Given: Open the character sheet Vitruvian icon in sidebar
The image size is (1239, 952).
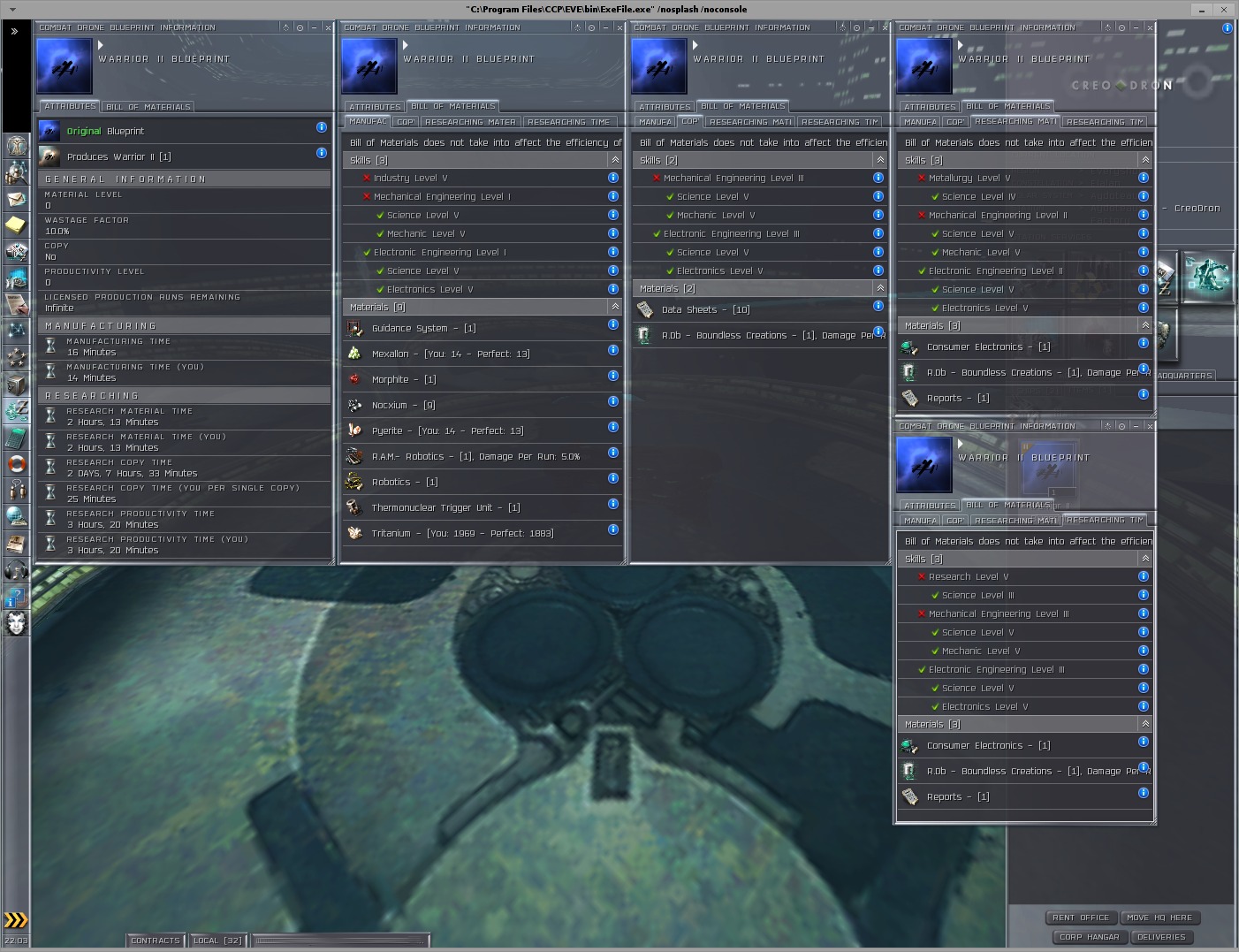Looking at the screenshot, I should tap(17, 145).
